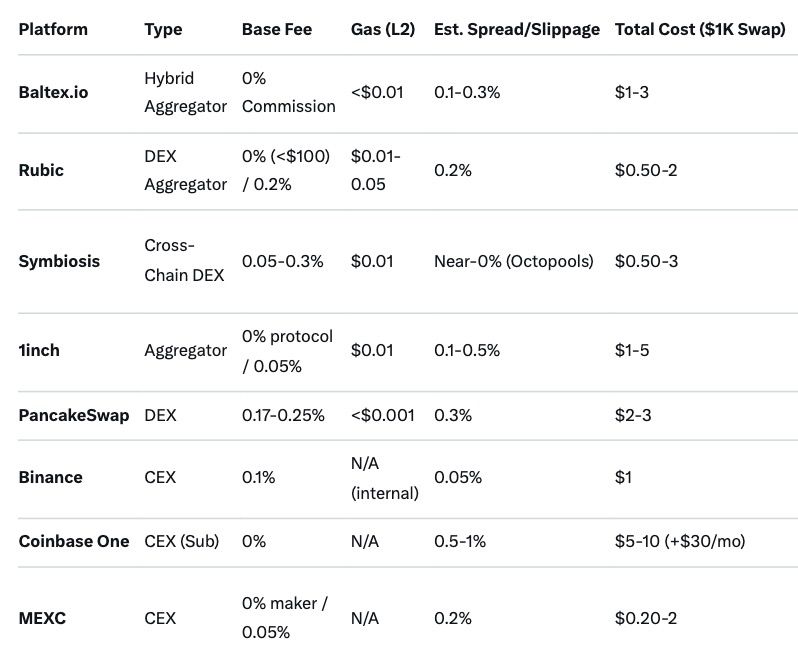Click the Hybrid Aggregator type cell

[x=185, y=92]
